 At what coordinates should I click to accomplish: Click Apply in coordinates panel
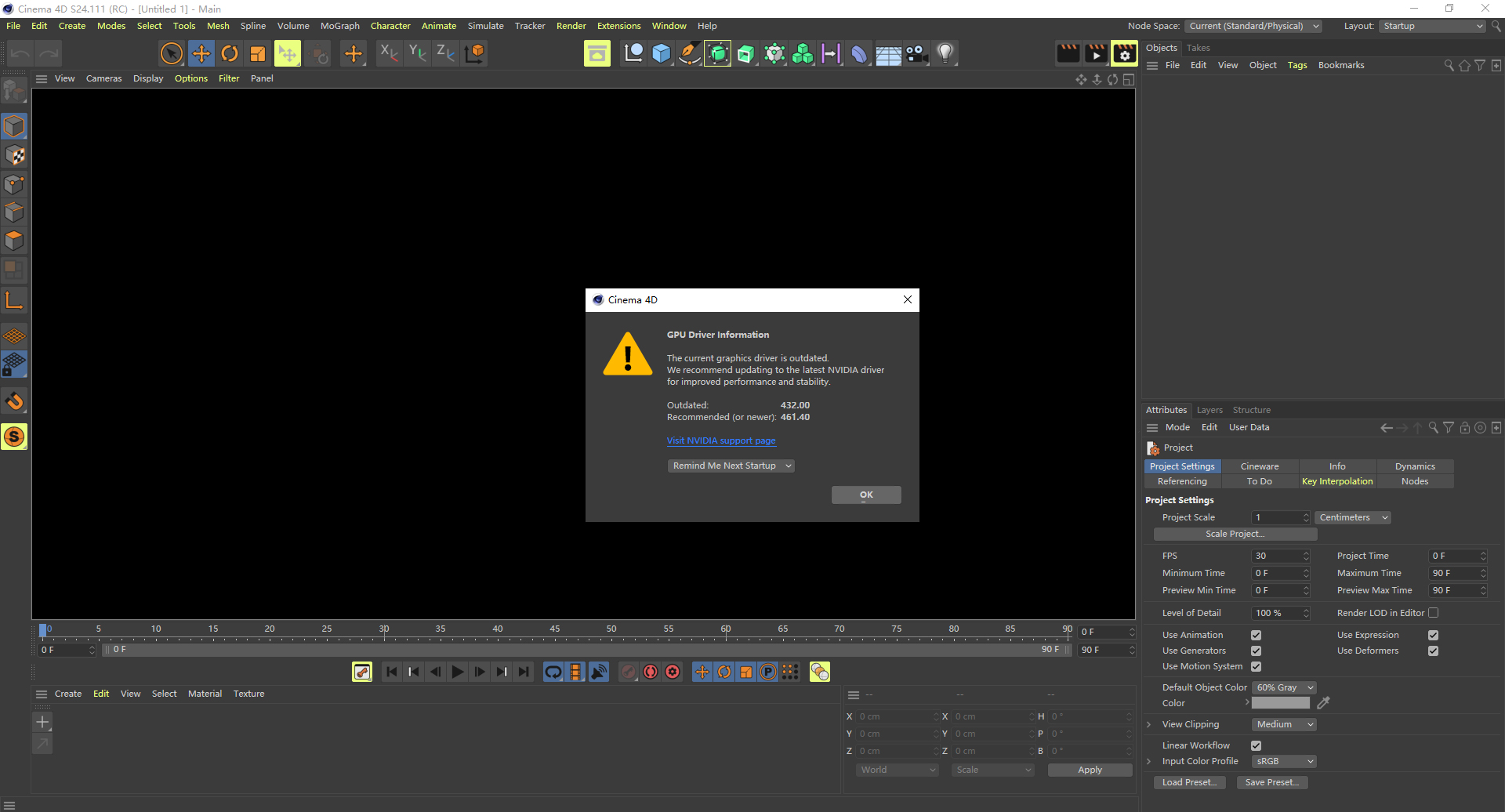click(x=1090, y=770)
